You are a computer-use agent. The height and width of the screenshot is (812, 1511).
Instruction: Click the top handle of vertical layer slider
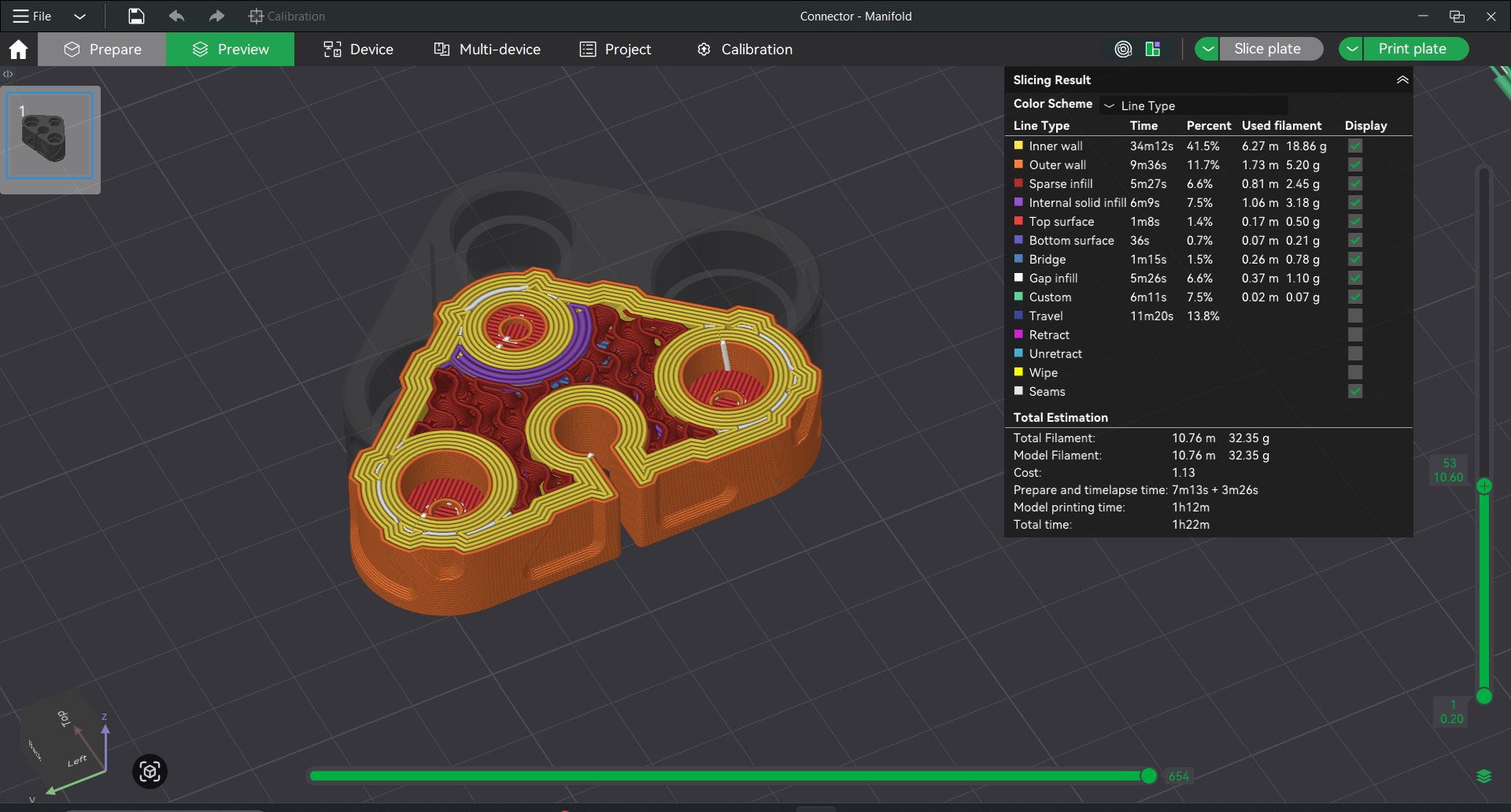[1484, 486]
